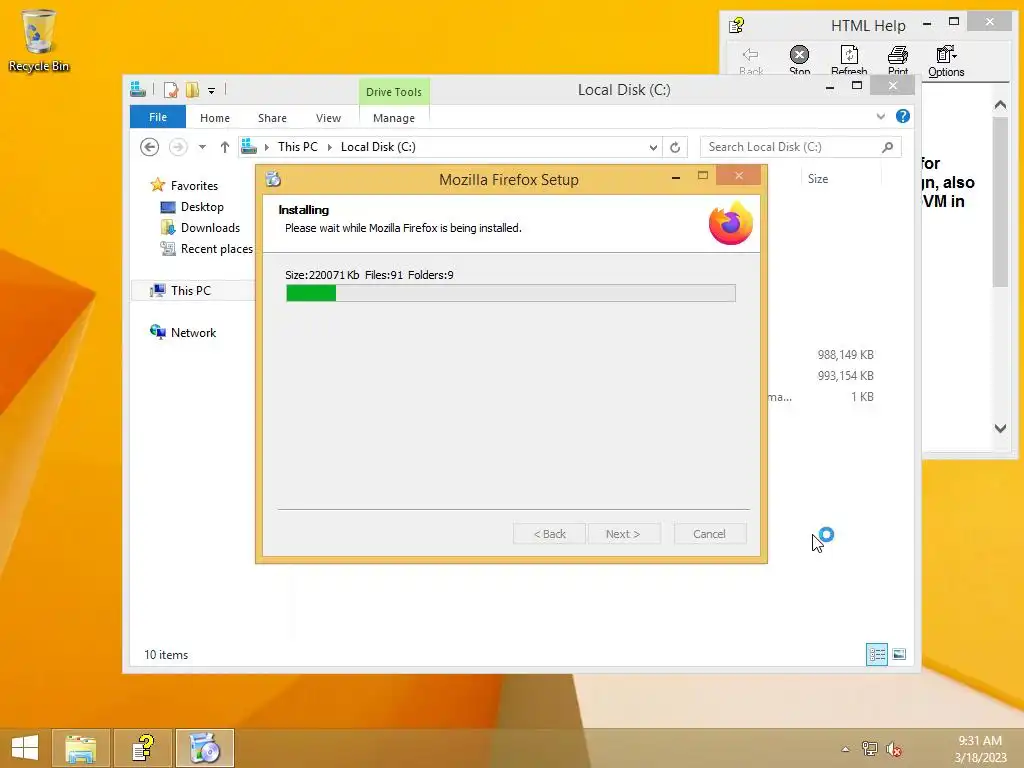Image resolution: width=1024 pixels, height=768 pixels.
Task: Expand the This PC breadcrumb arrow
Action: pyautogui.click(x=330, y=148)
